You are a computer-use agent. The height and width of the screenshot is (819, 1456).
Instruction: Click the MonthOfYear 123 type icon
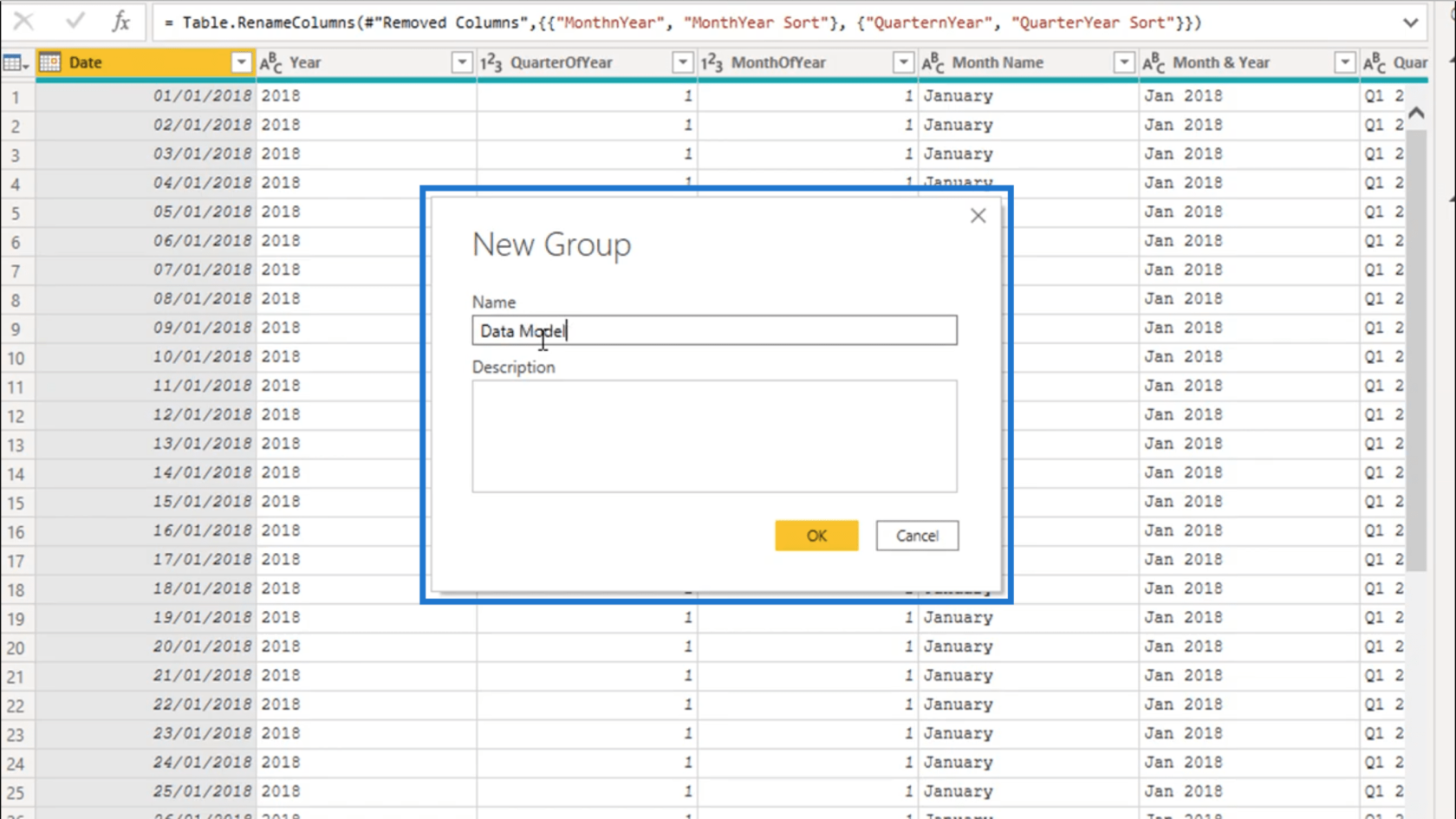pos(712,62)
